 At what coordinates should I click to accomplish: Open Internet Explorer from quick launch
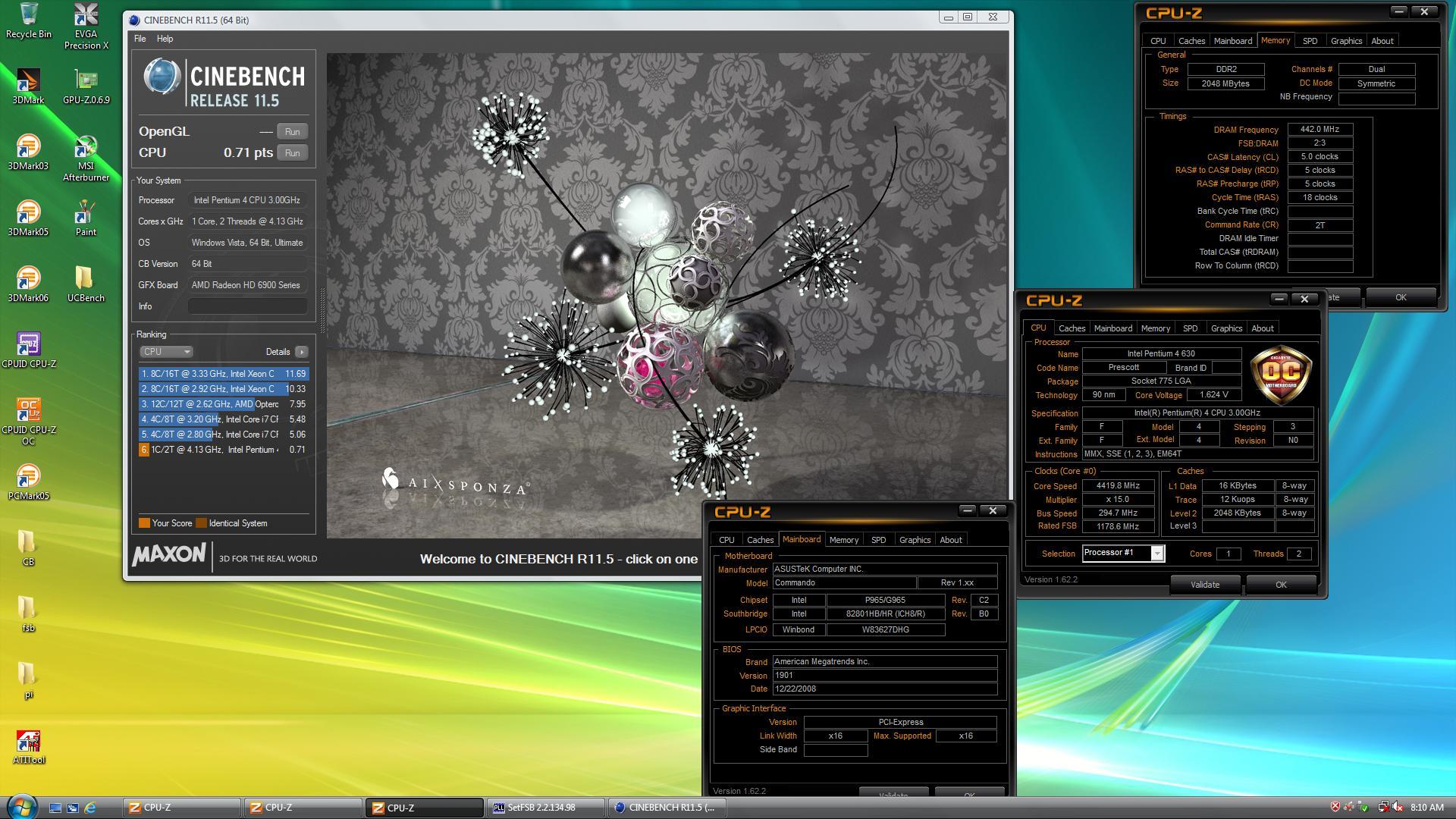coord(89,808)
